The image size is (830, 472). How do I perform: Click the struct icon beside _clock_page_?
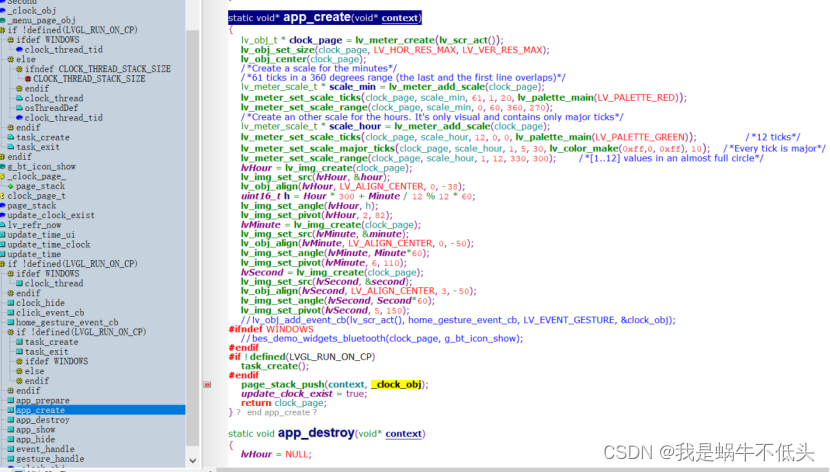click(3, 176)
